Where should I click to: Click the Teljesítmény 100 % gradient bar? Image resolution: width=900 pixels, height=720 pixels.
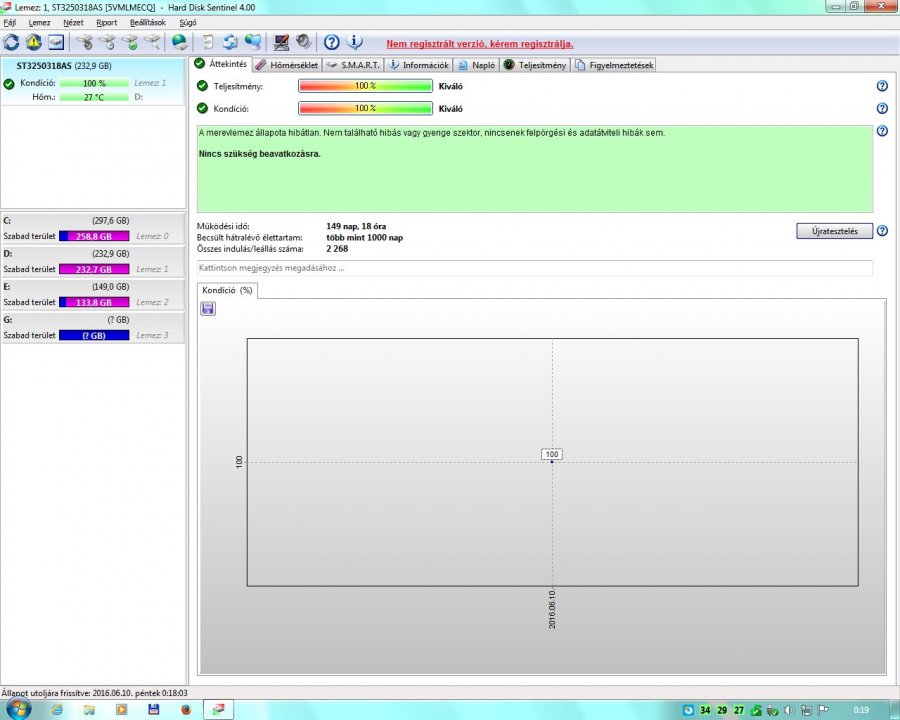[x=365, y=86]
